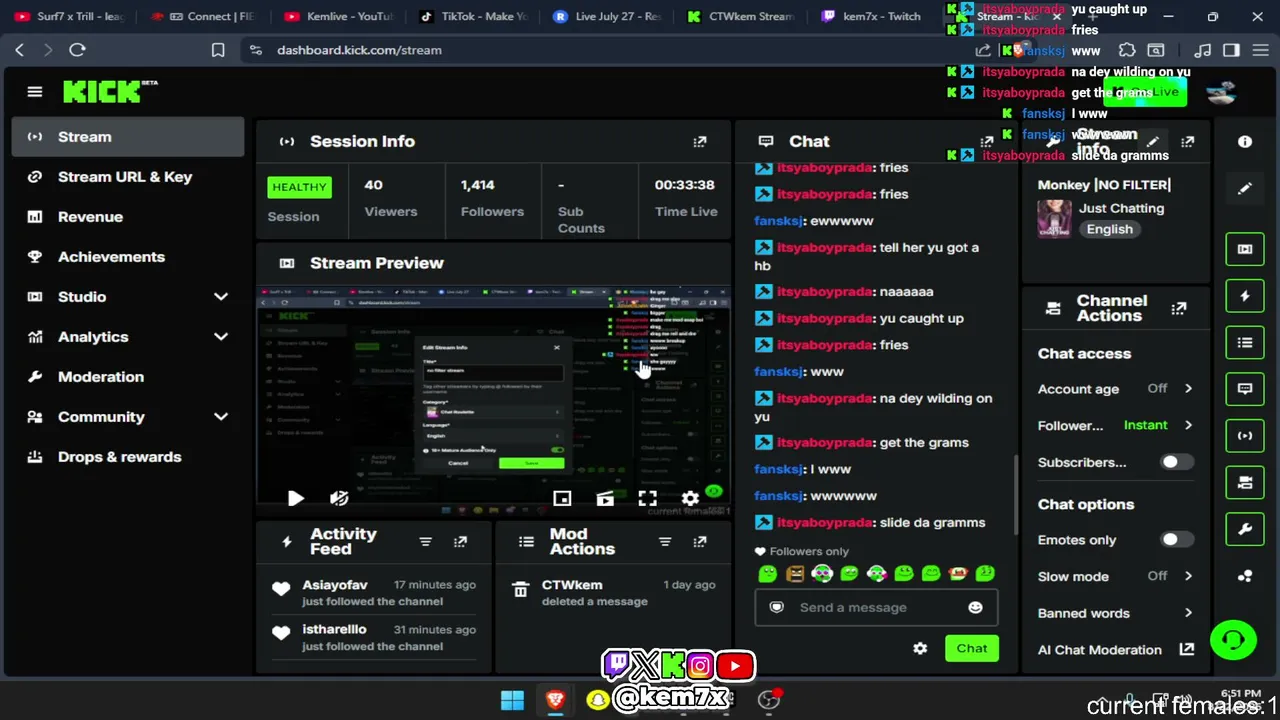The image size is (1280, 720).
Task: Open the Windows Start menu
Action: tap(512, 700)
